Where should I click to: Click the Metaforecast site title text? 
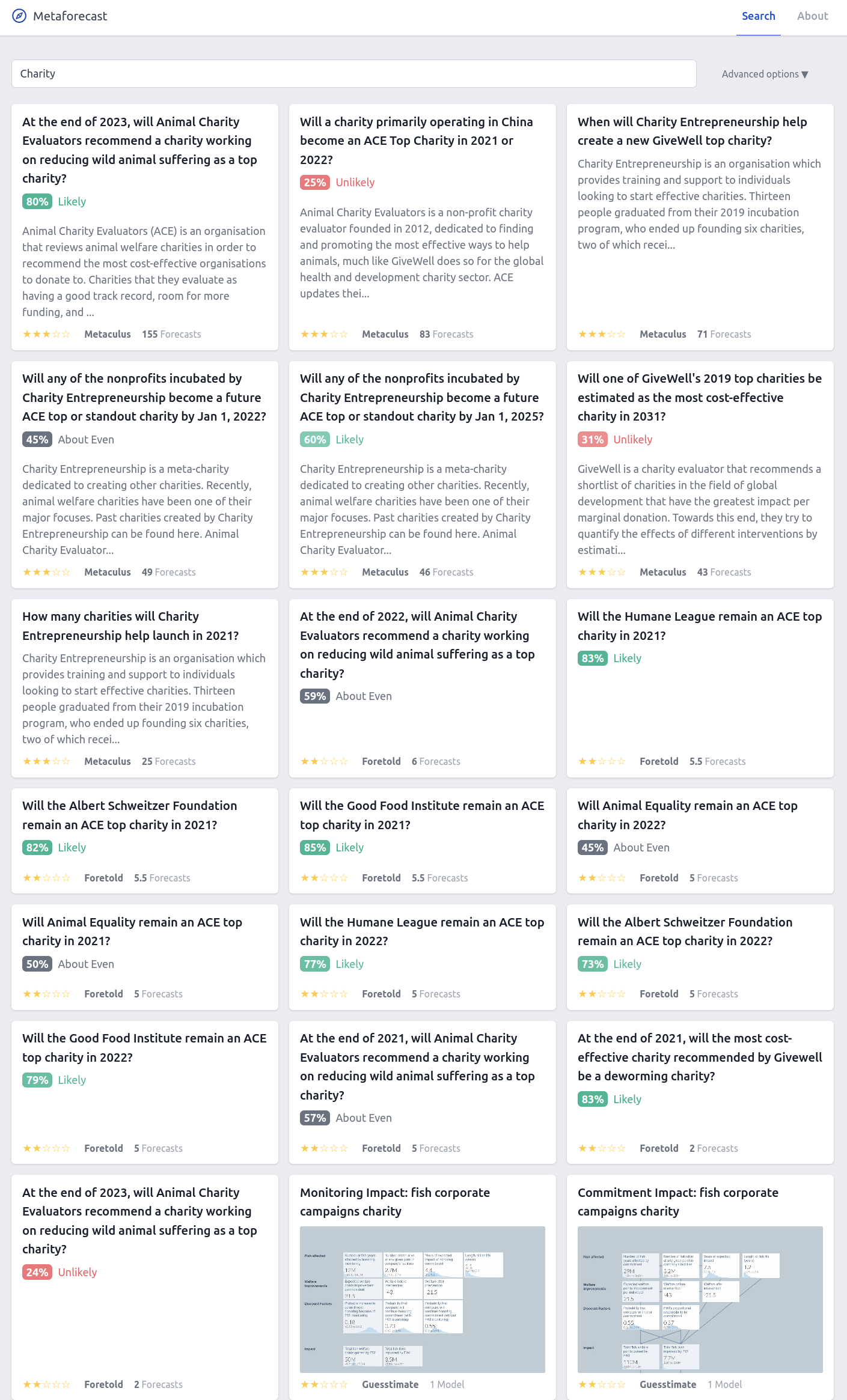pyautogui.click(x=70, y=16)
